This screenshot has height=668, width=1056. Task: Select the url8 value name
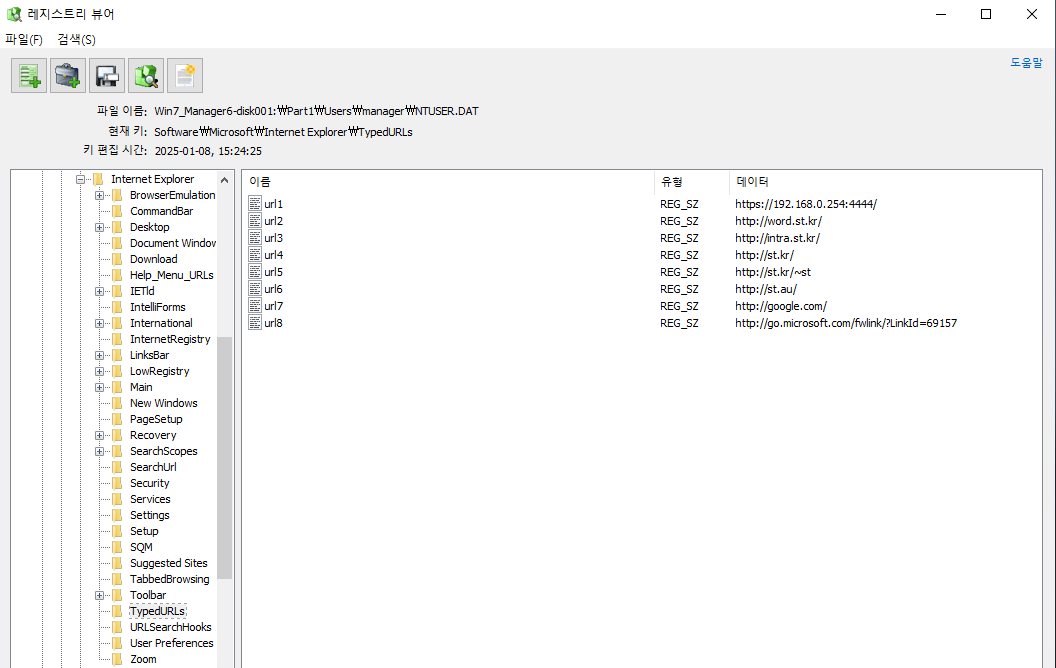coord(273,323)
